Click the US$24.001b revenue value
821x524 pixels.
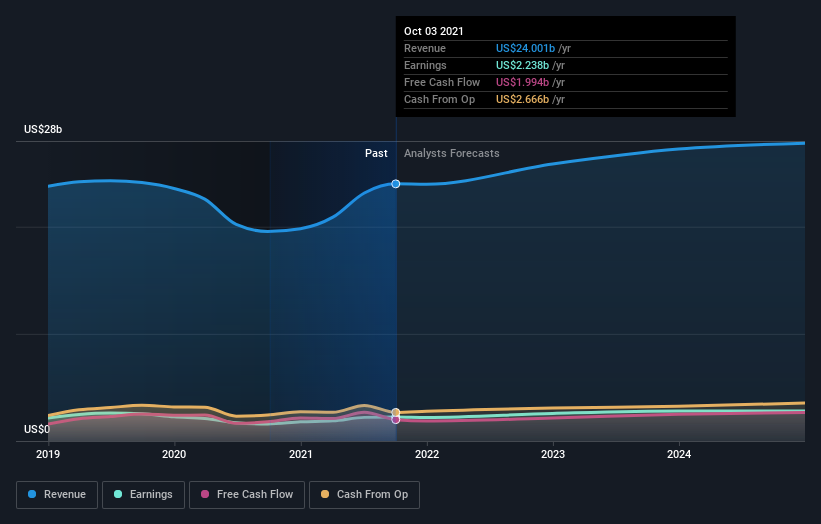tap(525, 48)
